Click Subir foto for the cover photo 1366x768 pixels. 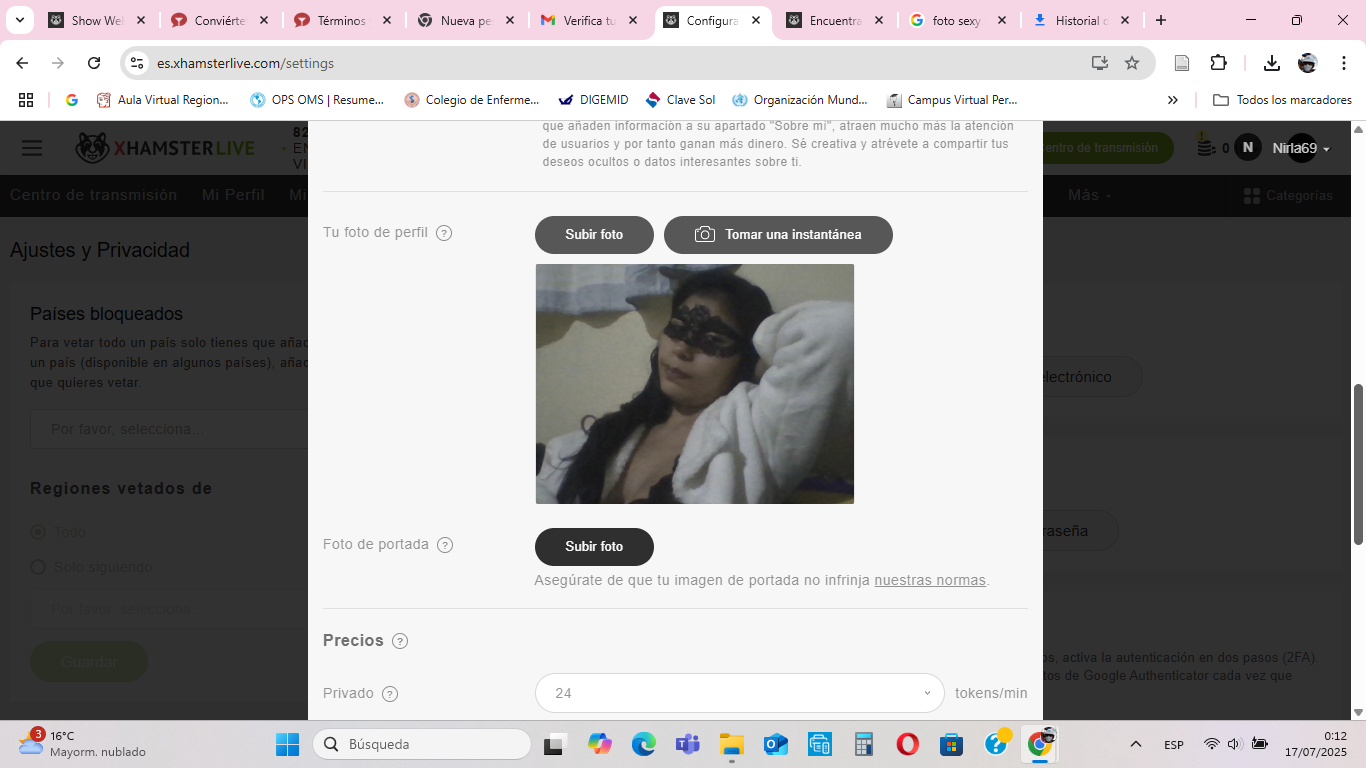click(594, 547)
